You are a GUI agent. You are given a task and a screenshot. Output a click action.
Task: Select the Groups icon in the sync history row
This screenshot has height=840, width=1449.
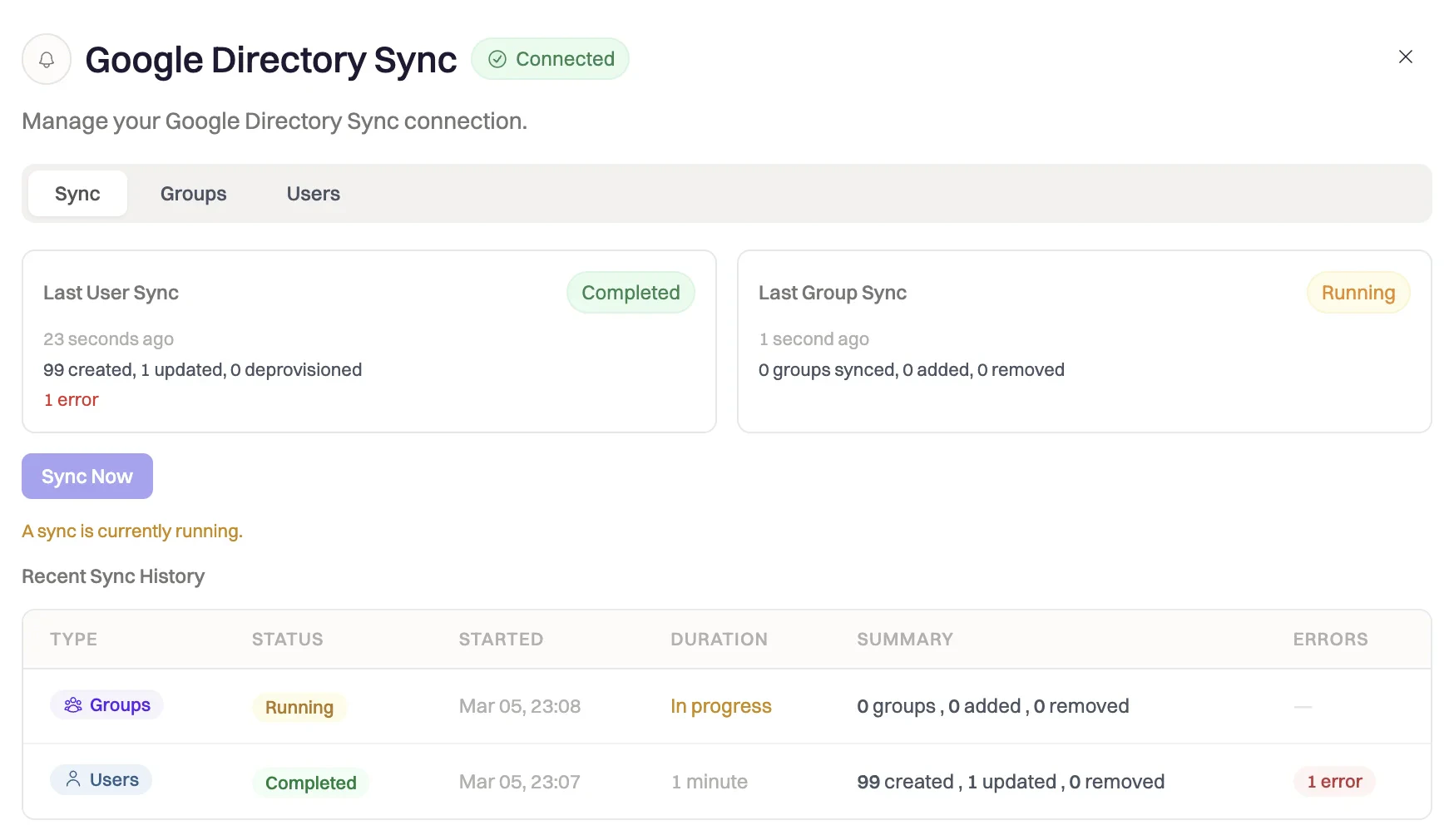(x=73, y=704)
